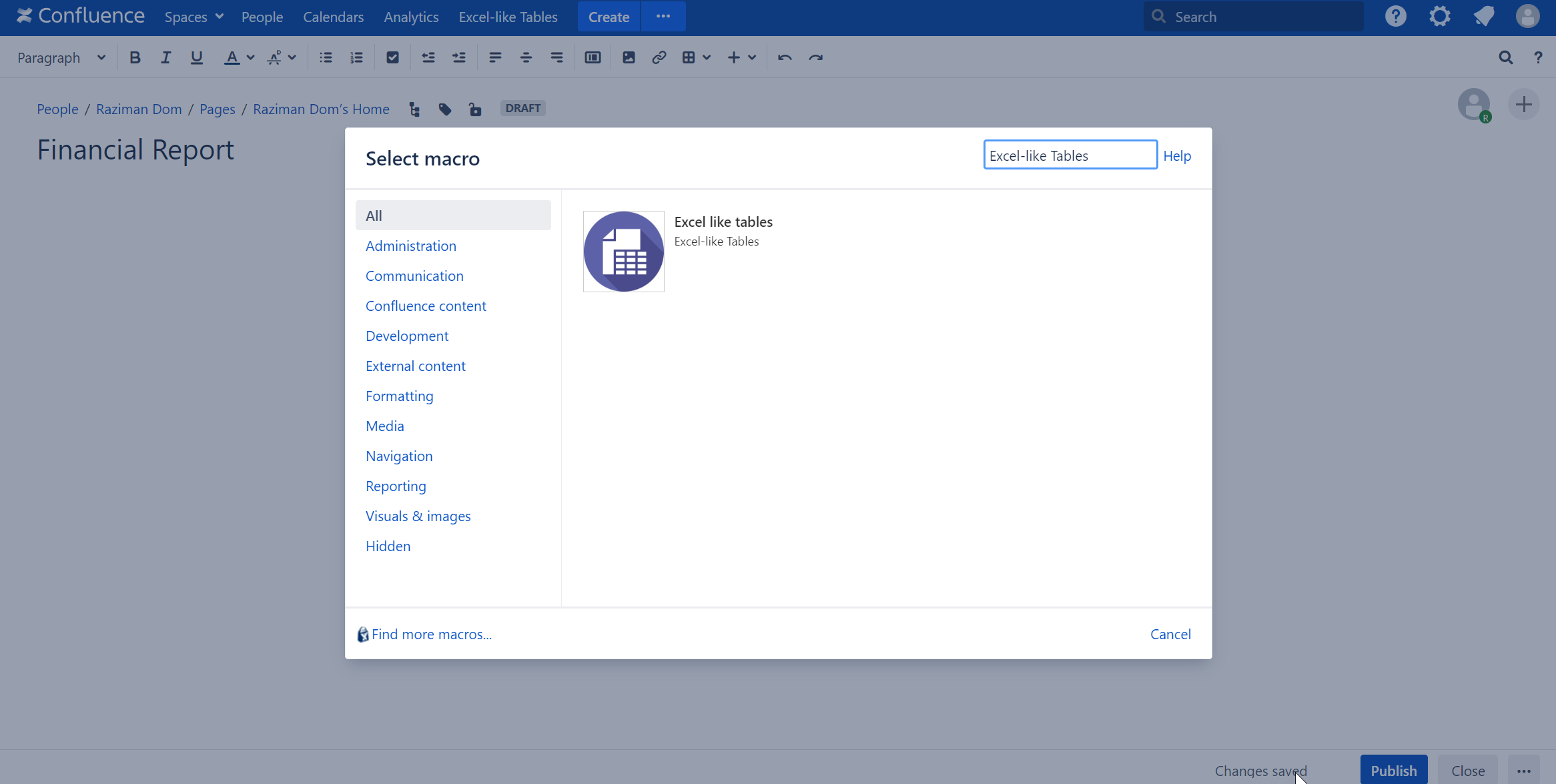Expand the Paragraph style dropdown
1556x784 pixels.
coord(61,57)
